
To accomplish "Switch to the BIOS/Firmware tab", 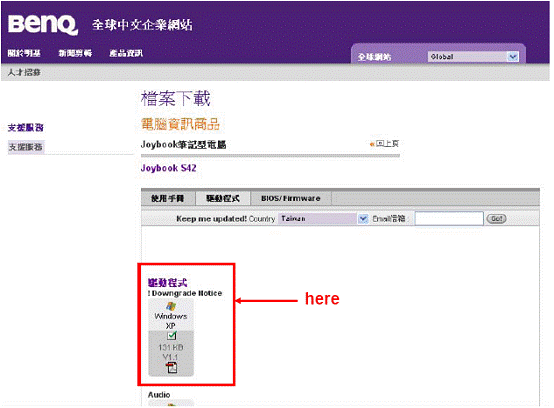I will [291, 198].
